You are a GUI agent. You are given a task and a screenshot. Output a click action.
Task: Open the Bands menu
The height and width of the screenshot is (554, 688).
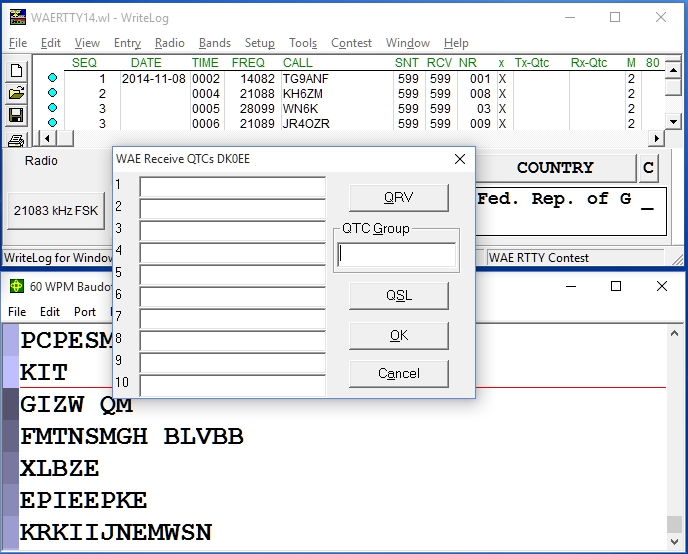[x=215, y=43]
